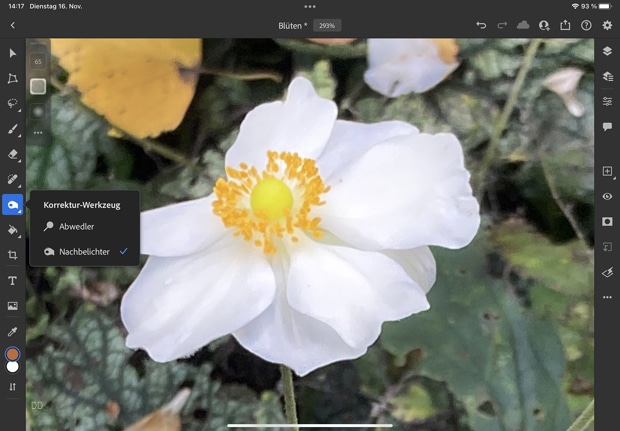Choose Abwedler from Korrektur-Werkzeug menu
Screen dimensions: 620x431
(x=76, y=227)
